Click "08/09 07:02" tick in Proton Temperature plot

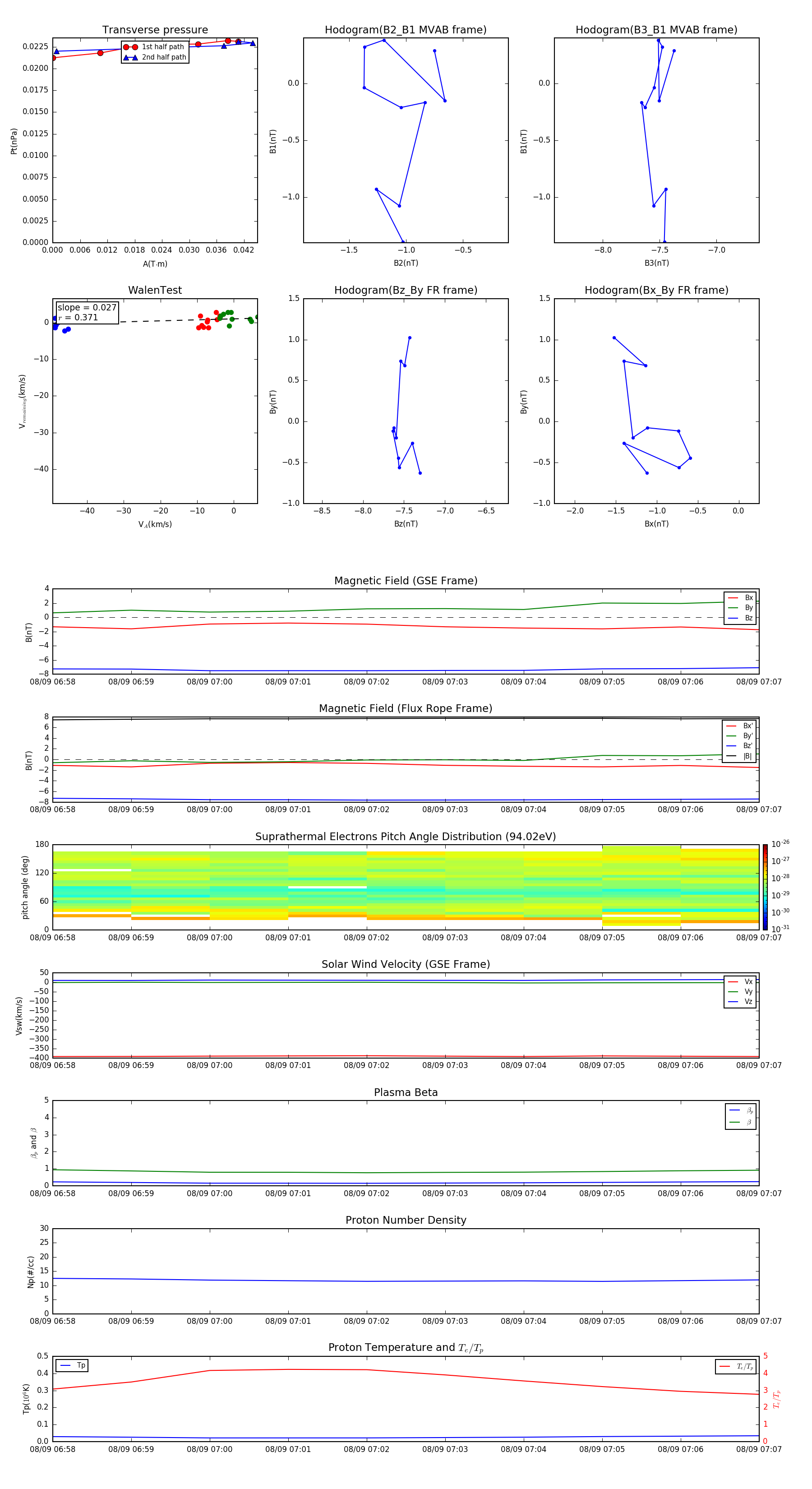366,1449
